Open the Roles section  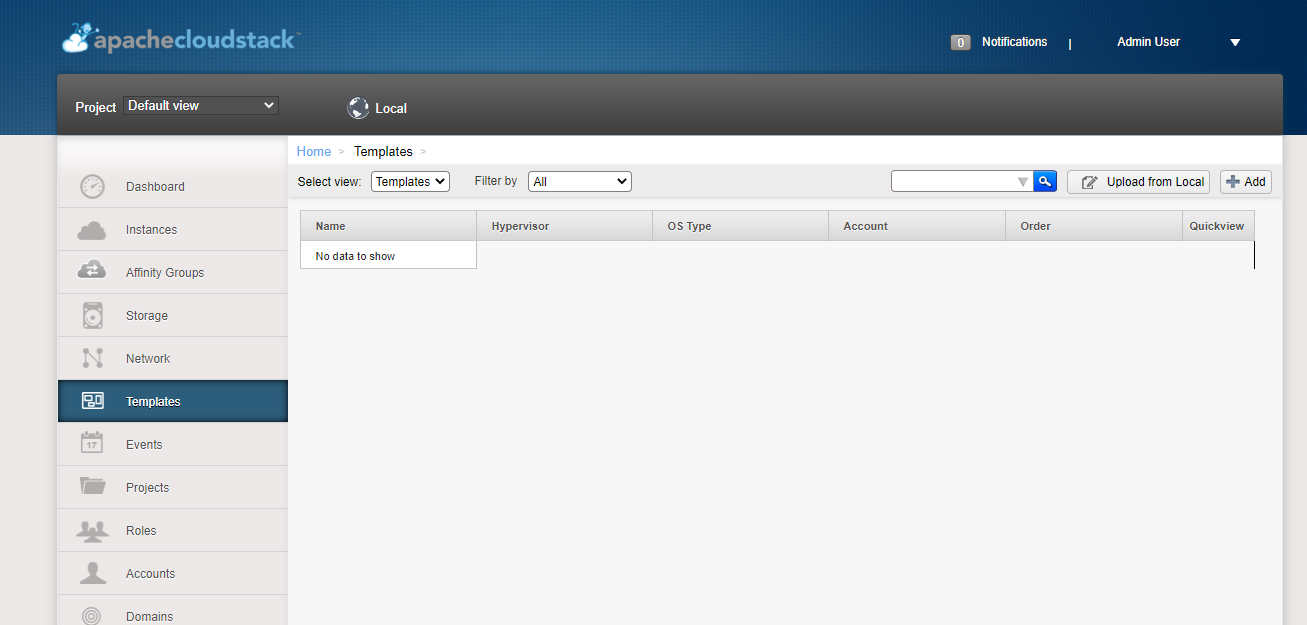pyautogui.click(x=173, y=530)
